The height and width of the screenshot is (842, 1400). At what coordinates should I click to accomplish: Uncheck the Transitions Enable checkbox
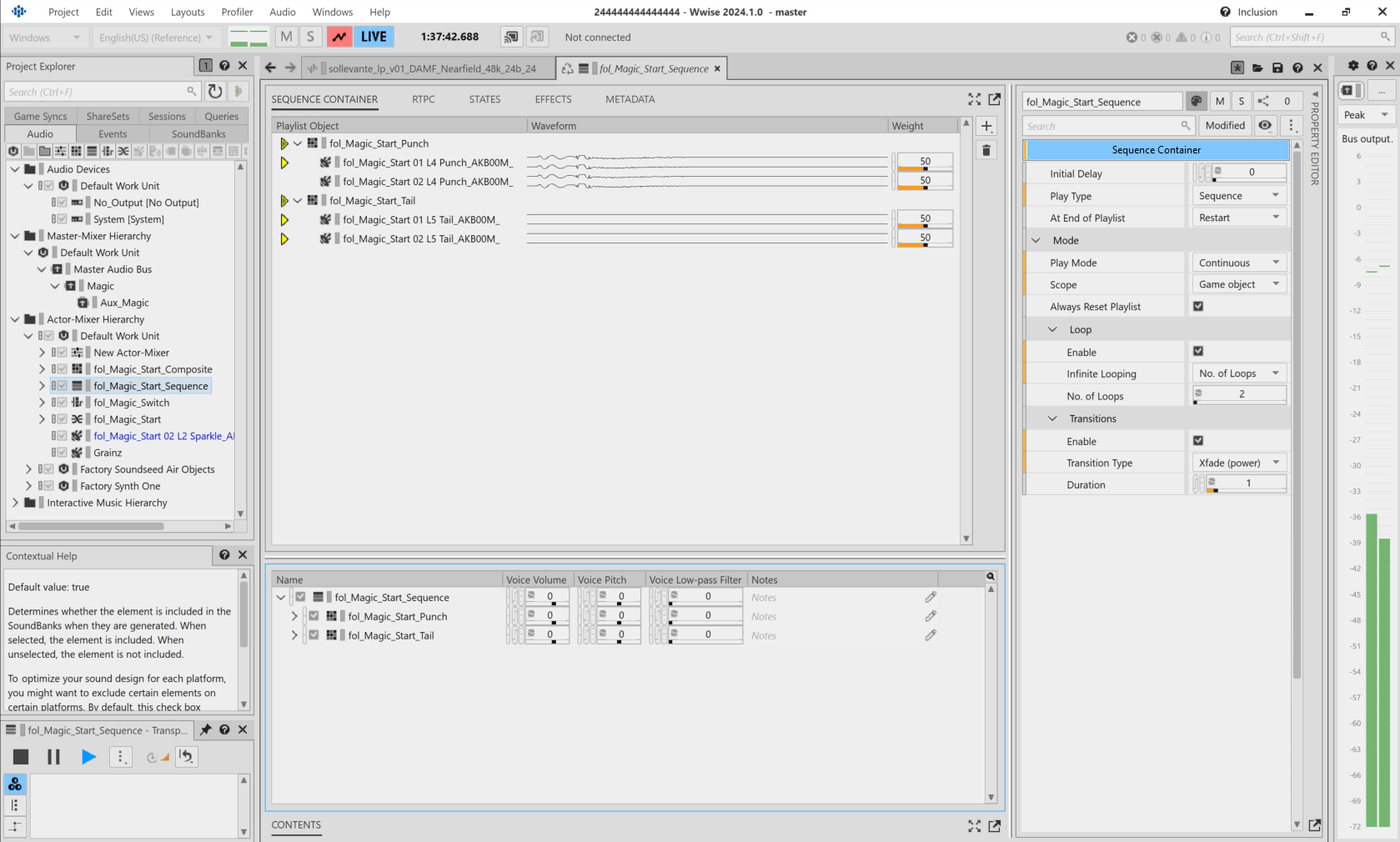point(1198,441)
